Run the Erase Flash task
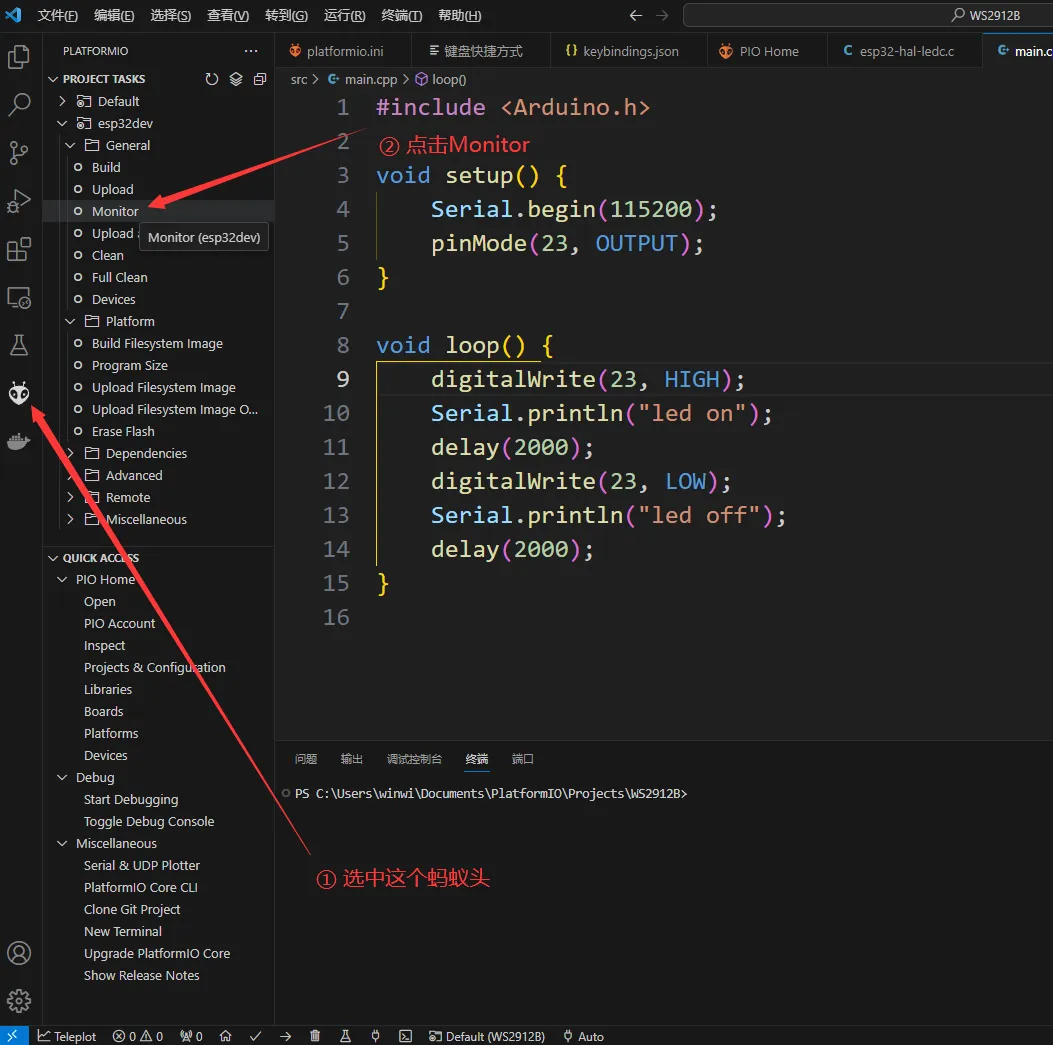 point(123,431)
